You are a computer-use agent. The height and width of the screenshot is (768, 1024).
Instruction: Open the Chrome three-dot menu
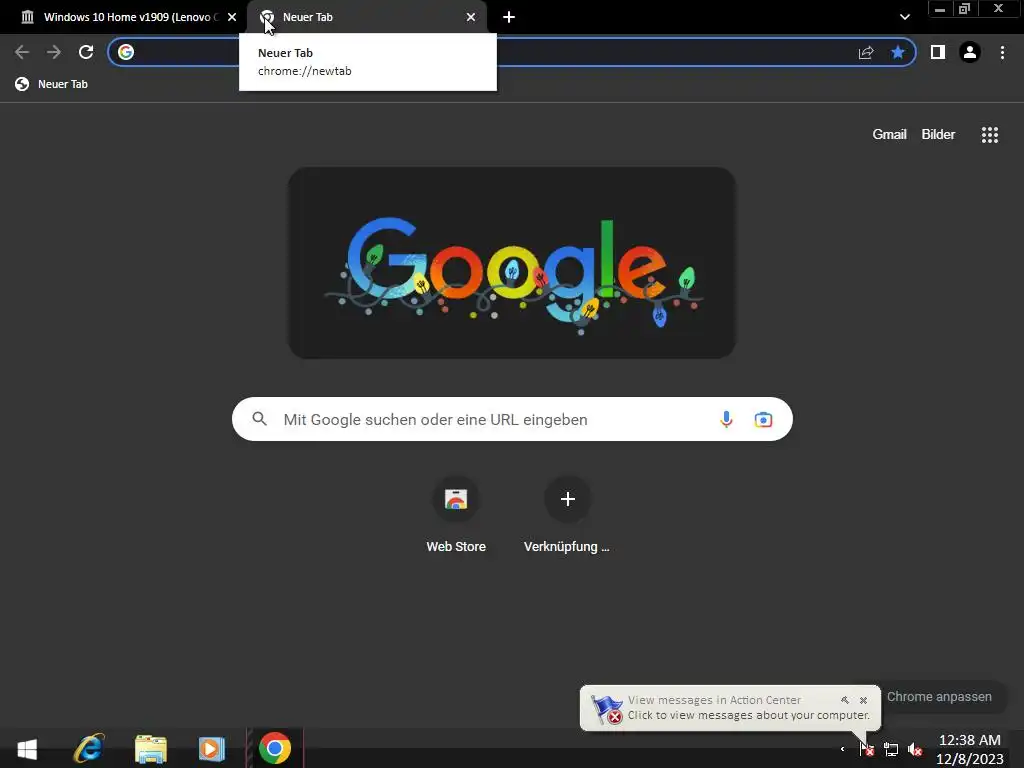[1002, 52]
